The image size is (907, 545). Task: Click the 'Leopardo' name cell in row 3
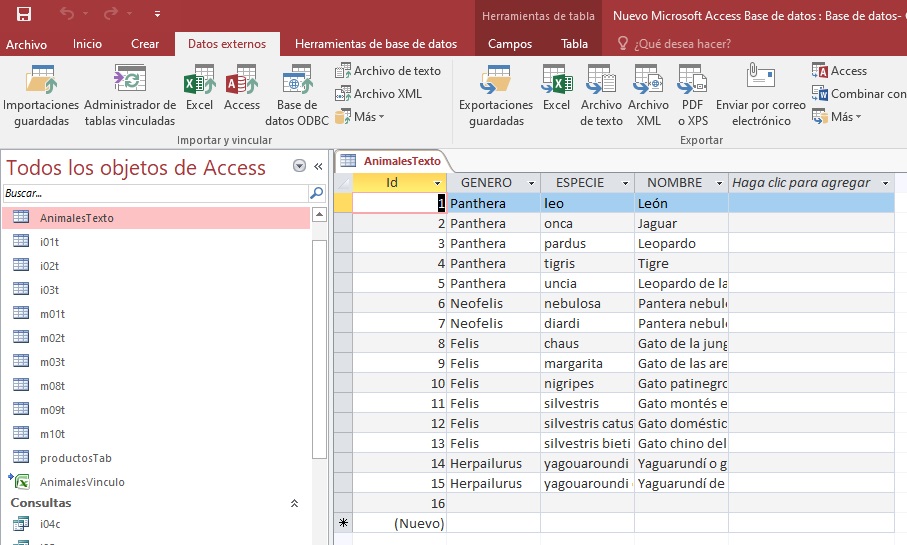(681, 244)
